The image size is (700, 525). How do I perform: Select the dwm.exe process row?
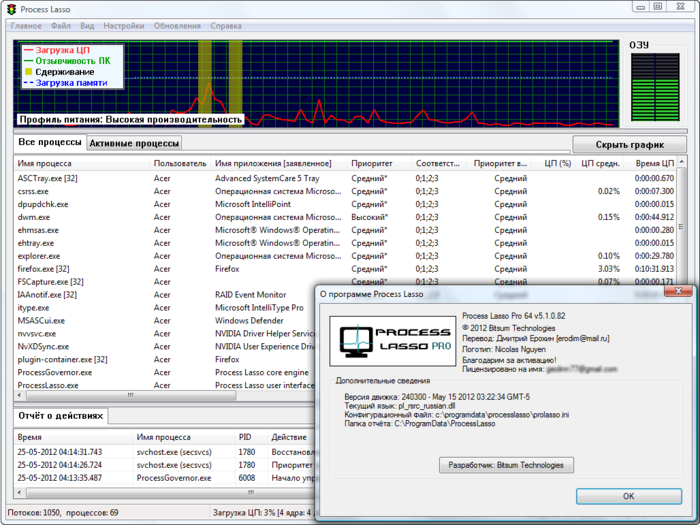346,217
